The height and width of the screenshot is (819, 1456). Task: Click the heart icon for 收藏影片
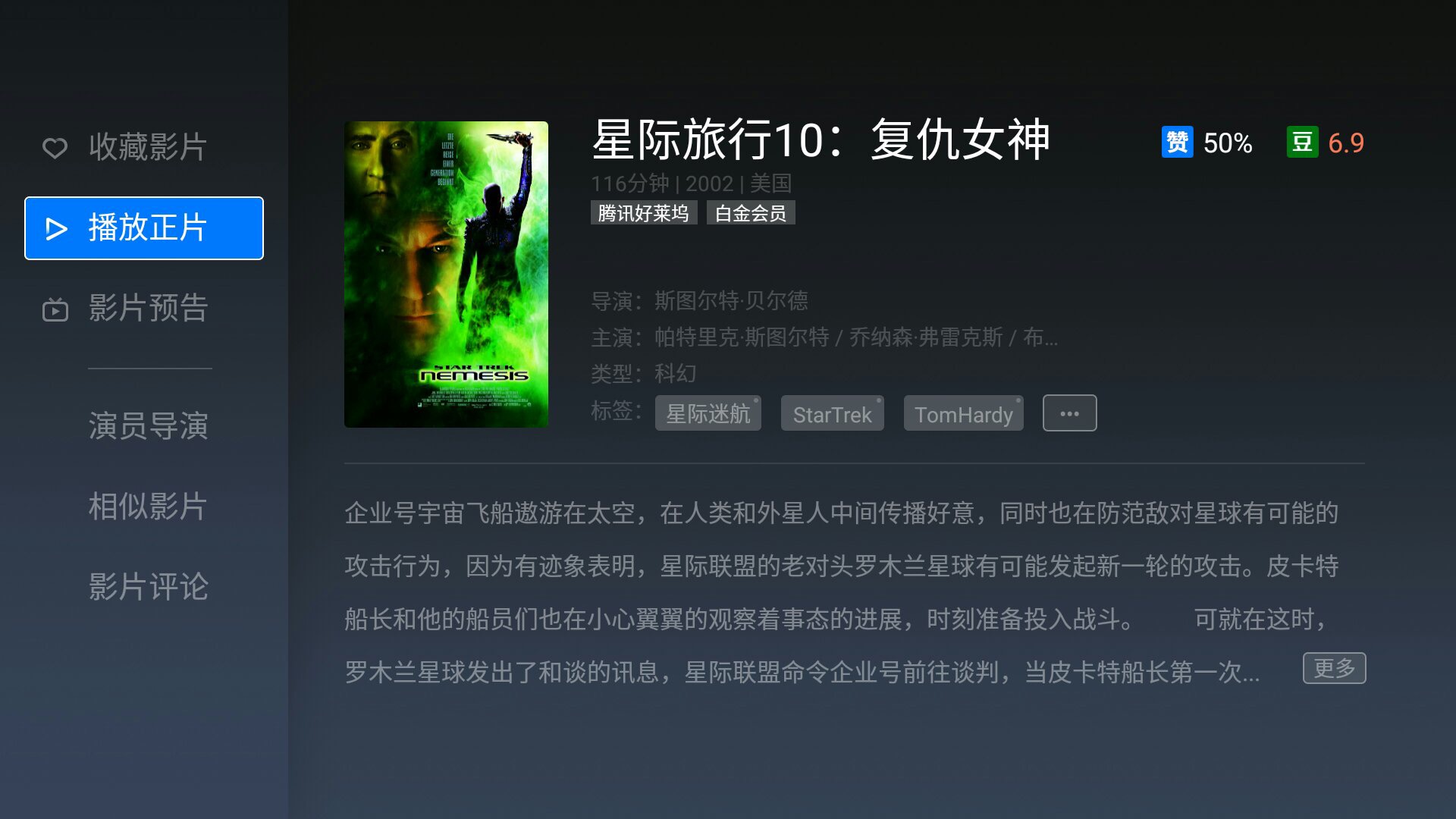55,147
